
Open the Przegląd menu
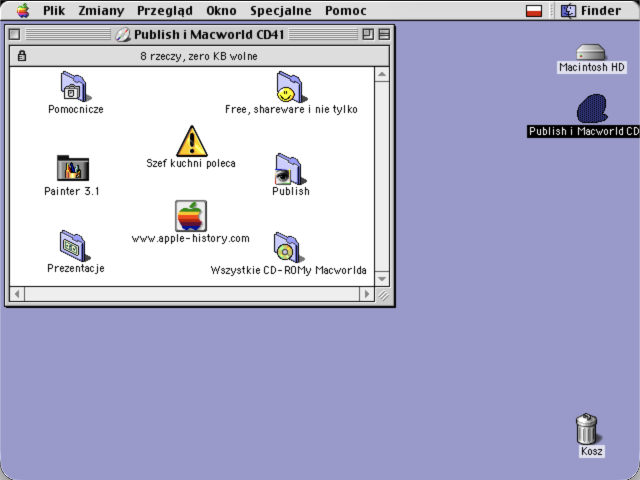point(165,11)
